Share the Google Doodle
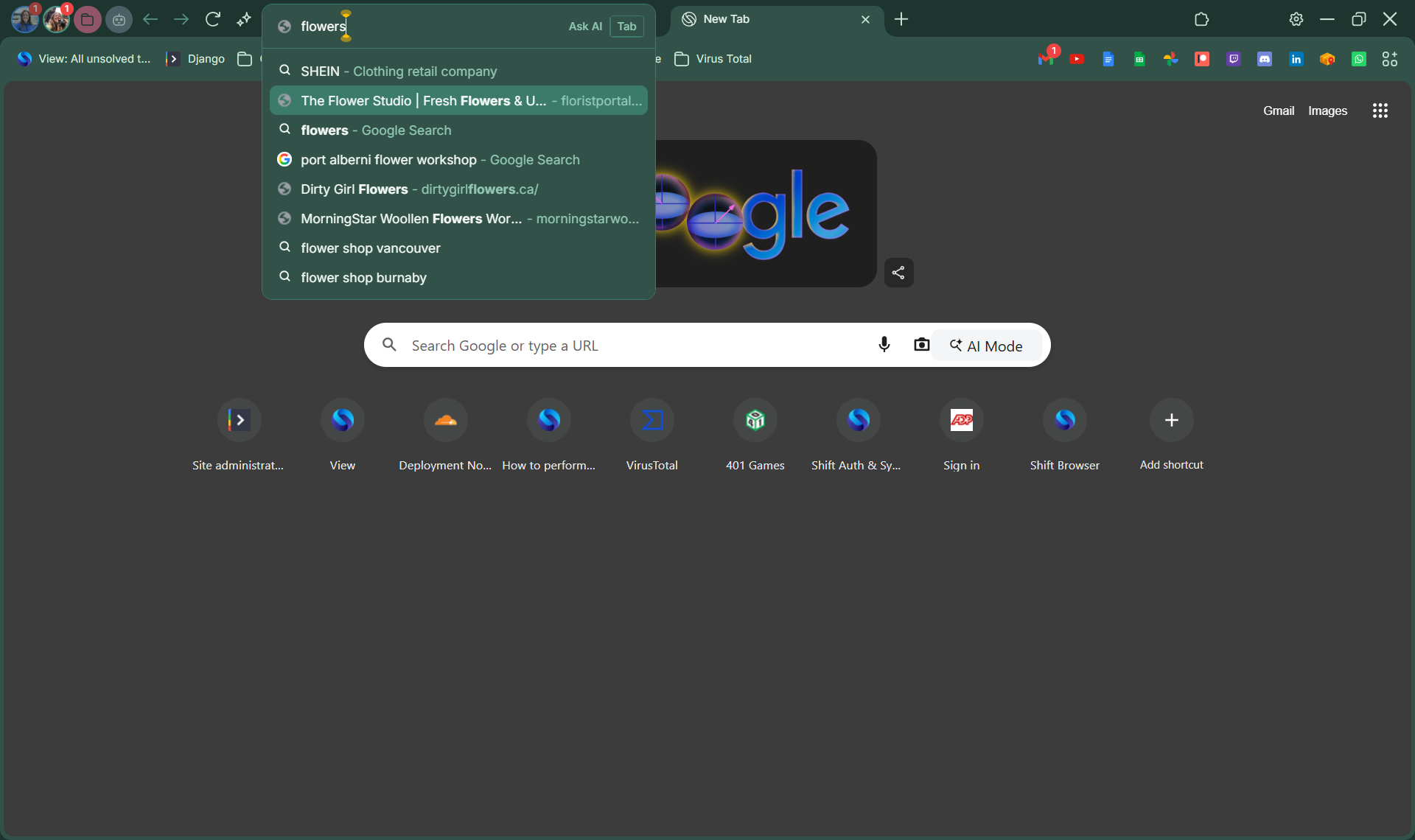This screenshot has height=840, width=1415. [x=898, y=273]
